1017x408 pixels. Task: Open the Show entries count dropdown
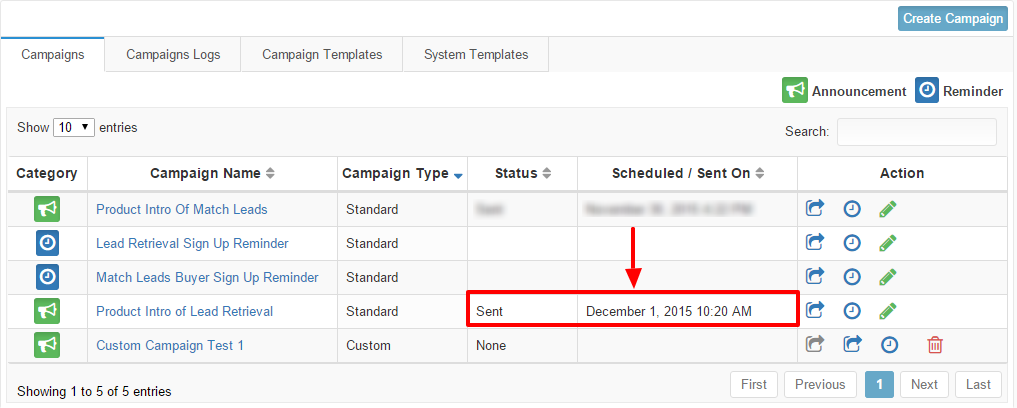click(x=73, y=128)
